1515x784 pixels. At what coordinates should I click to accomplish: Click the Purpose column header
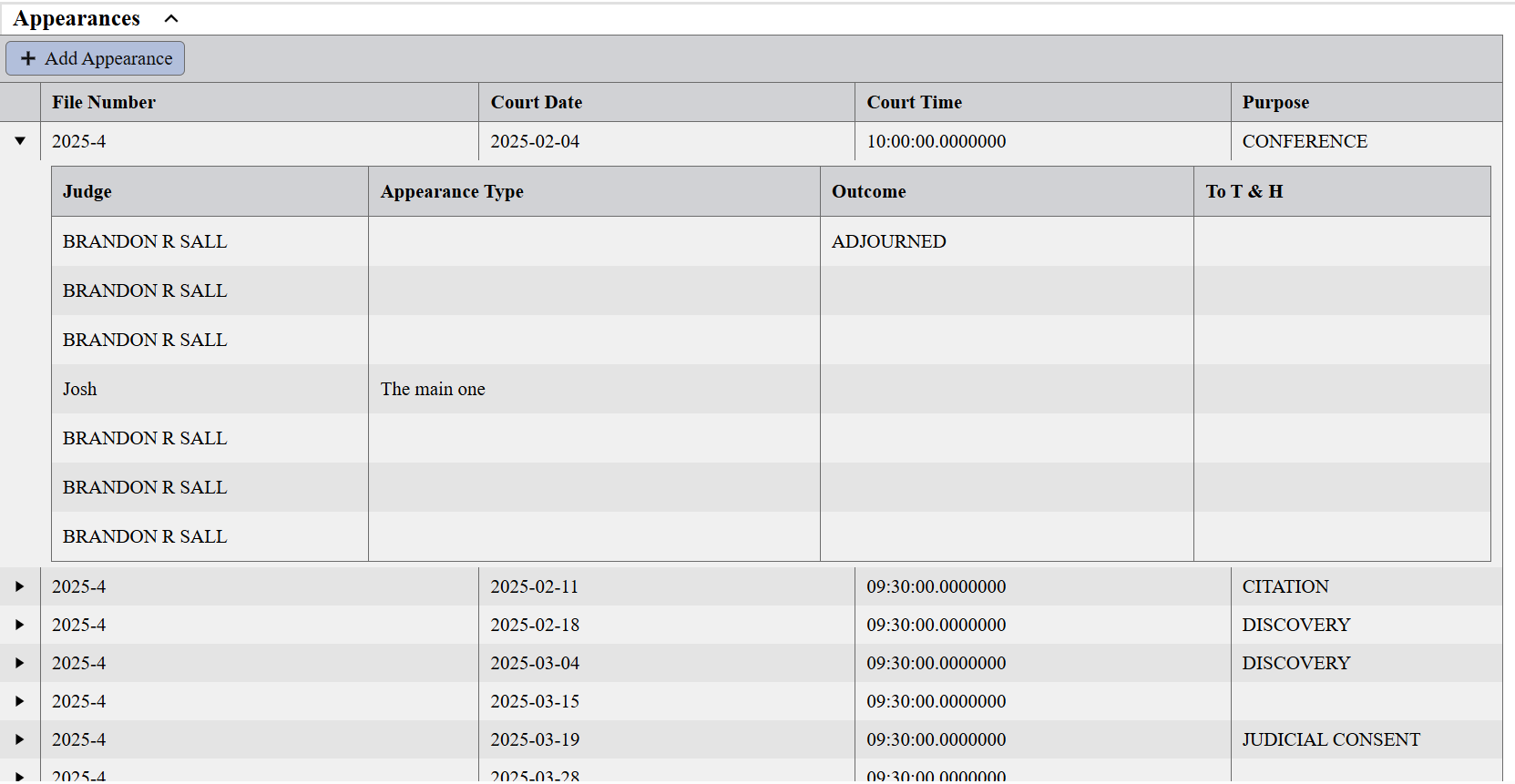(1275, 102)
